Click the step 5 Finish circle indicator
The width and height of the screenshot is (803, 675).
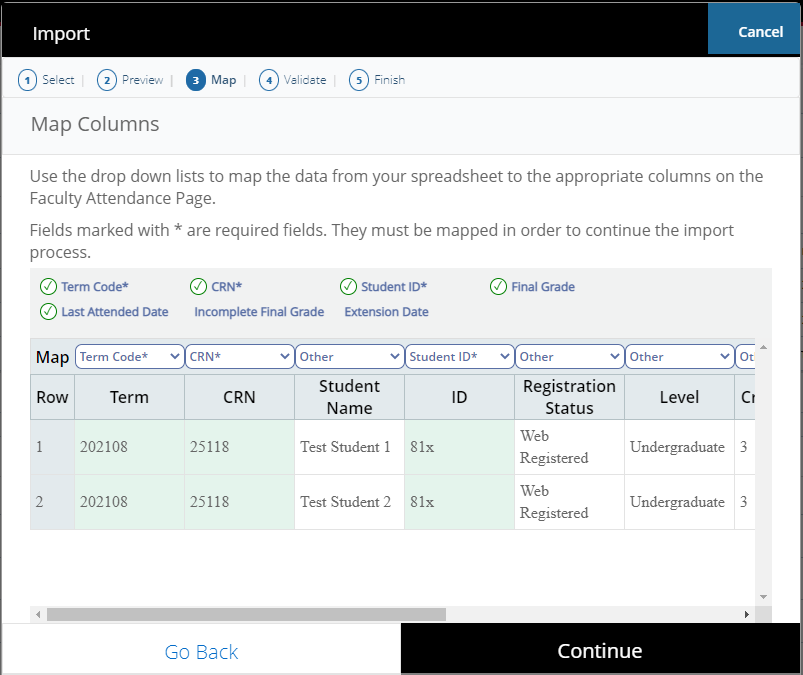pyautogui.click(x=358, y=79)
